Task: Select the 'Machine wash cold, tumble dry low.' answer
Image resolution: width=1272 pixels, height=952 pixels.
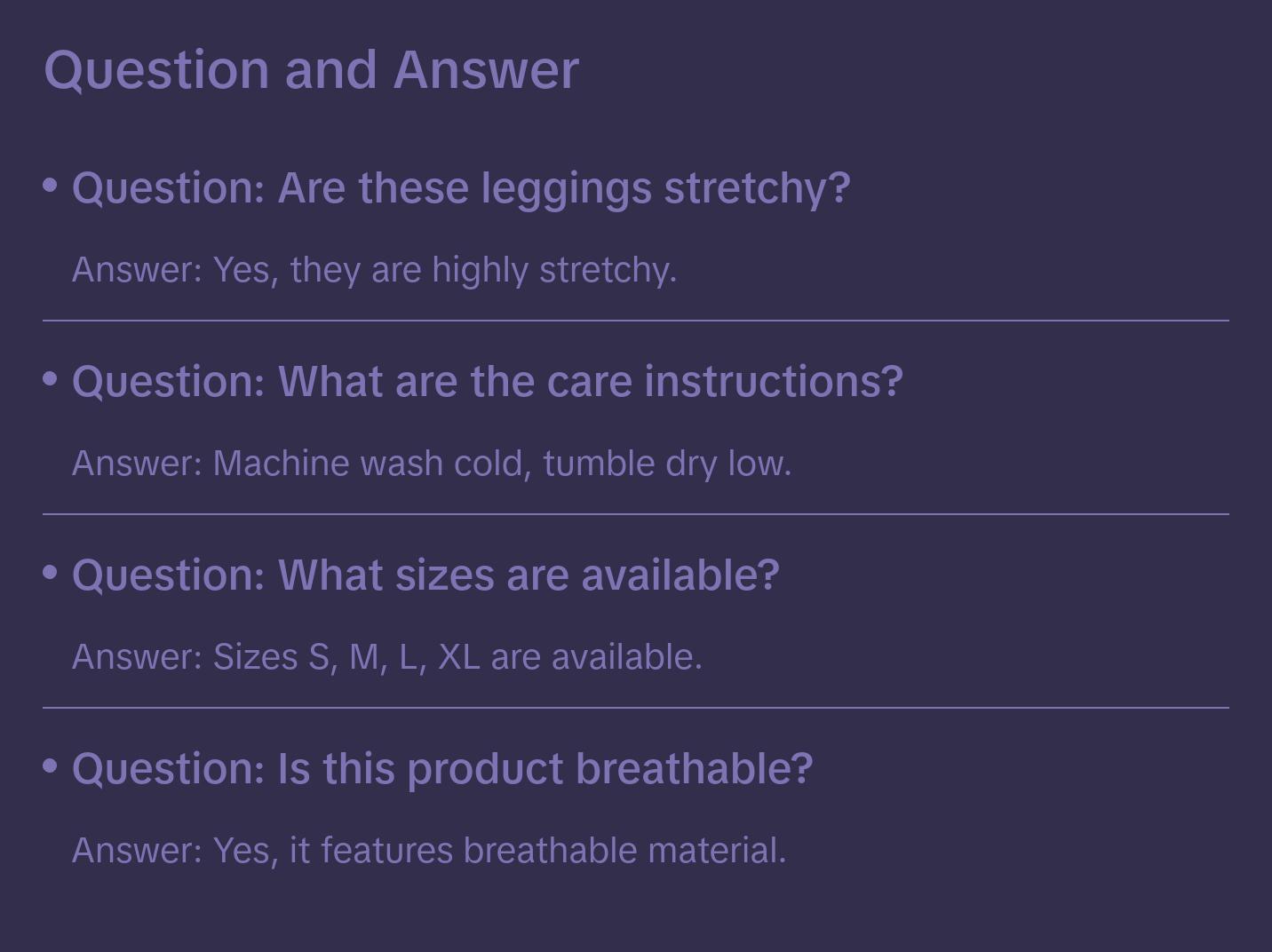Action: click(432, 464)
